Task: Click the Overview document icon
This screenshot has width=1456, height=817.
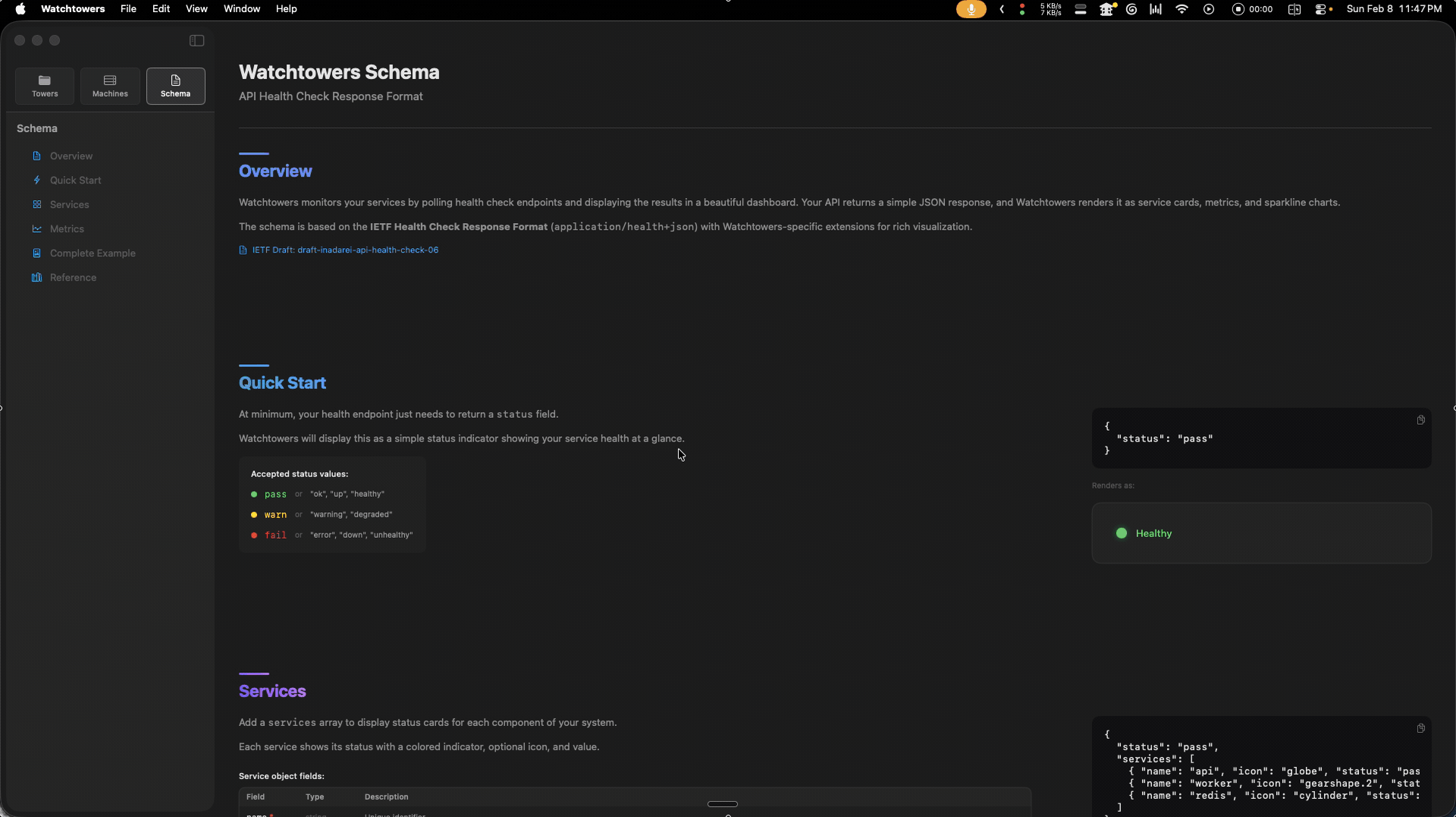Action: (36, 156)
